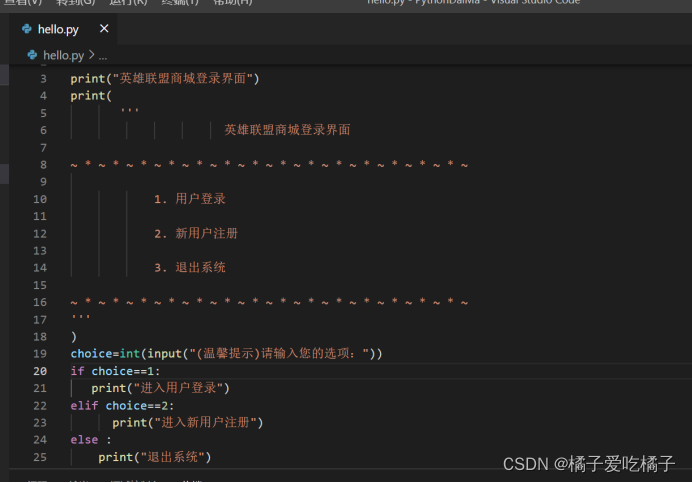This screenshot has width=692, height=483.
Task: Place the cursor on "if choice==1:"
Action: (115, 371)
